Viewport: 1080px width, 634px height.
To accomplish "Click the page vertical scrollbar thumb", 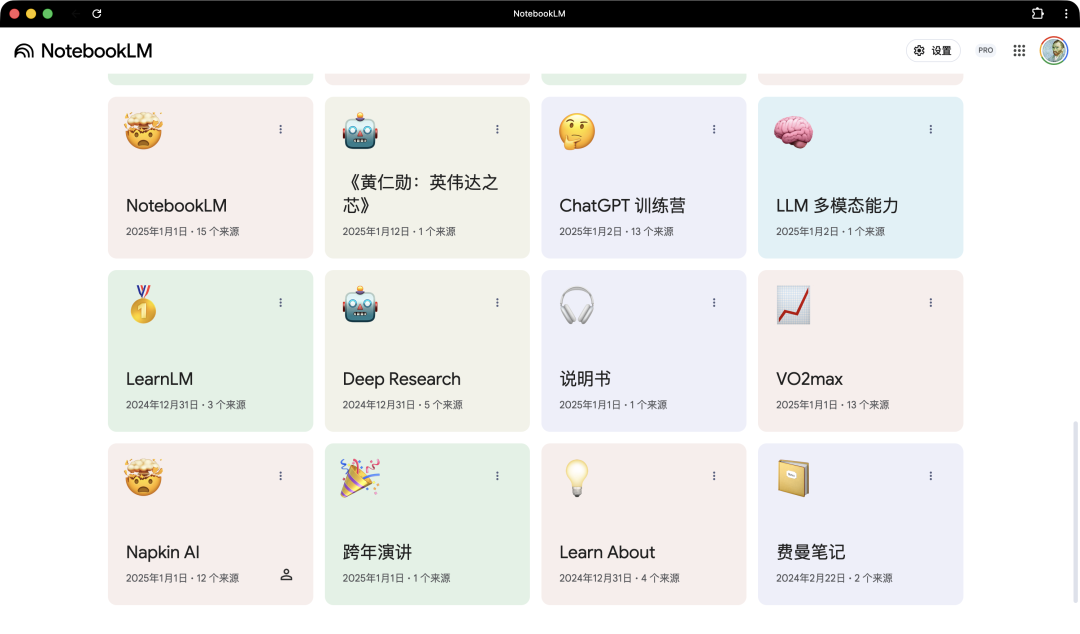I will 1076,513.
